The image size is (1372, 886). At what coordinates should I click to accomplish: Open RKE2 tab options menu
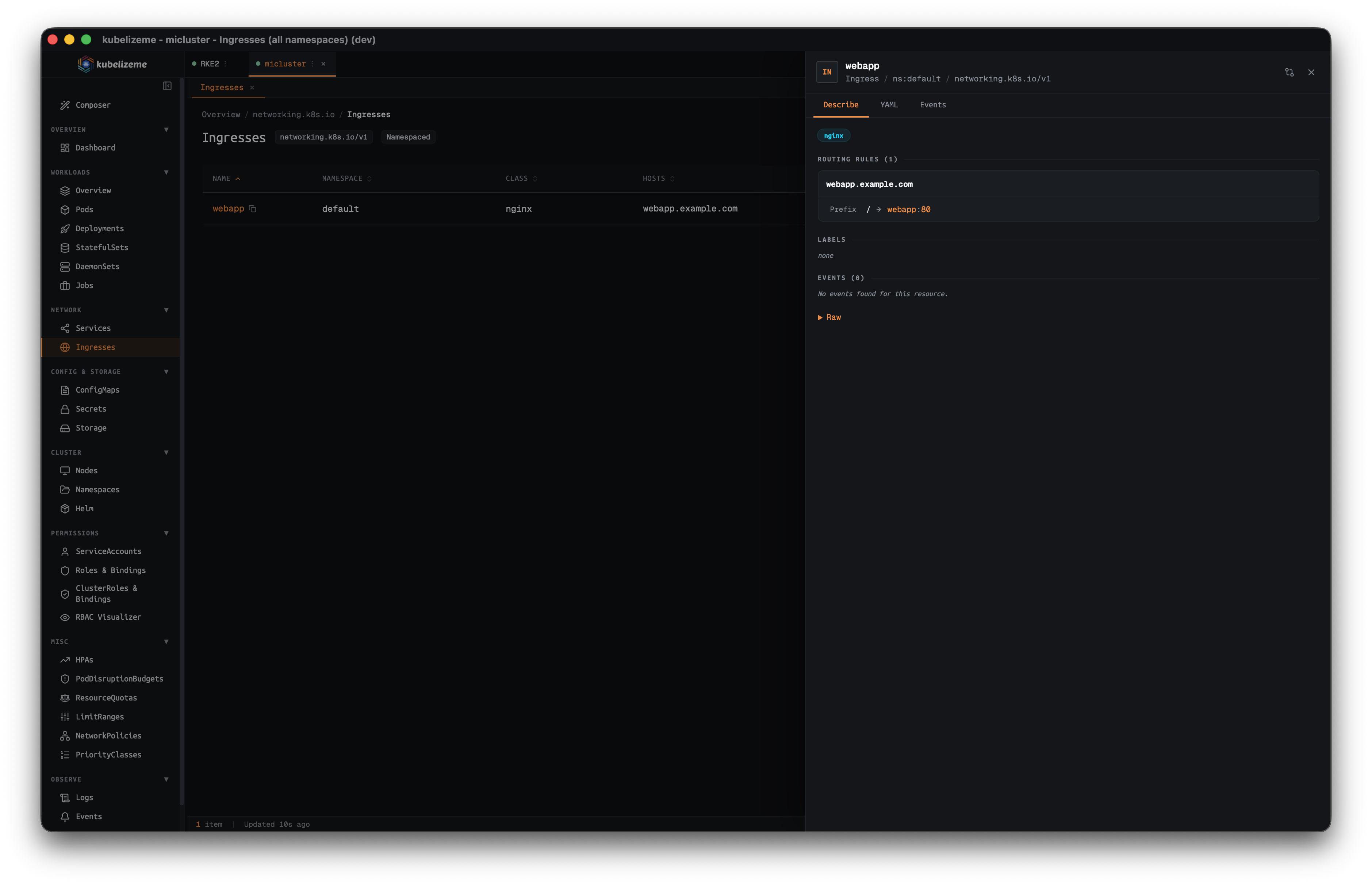coord(225,64)
